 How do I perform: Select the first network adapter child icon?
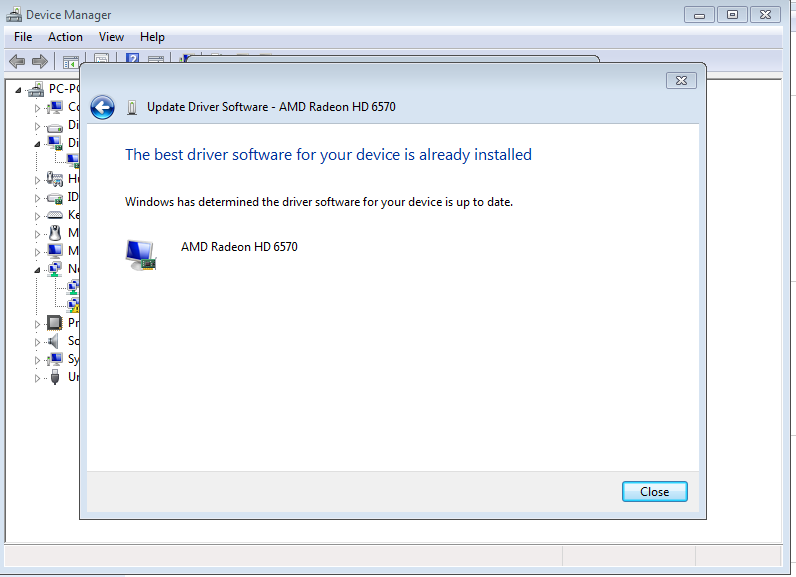73,287
